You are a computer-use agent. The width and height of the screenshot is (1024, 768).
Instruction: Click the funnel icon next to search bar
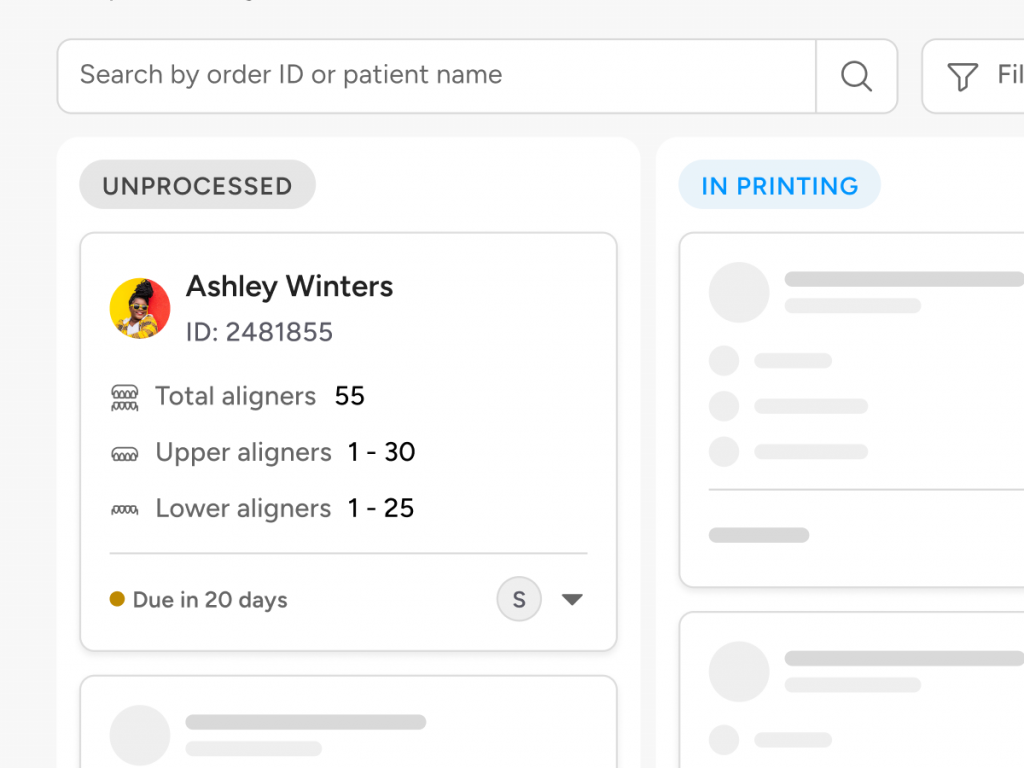tap(960, 75)
